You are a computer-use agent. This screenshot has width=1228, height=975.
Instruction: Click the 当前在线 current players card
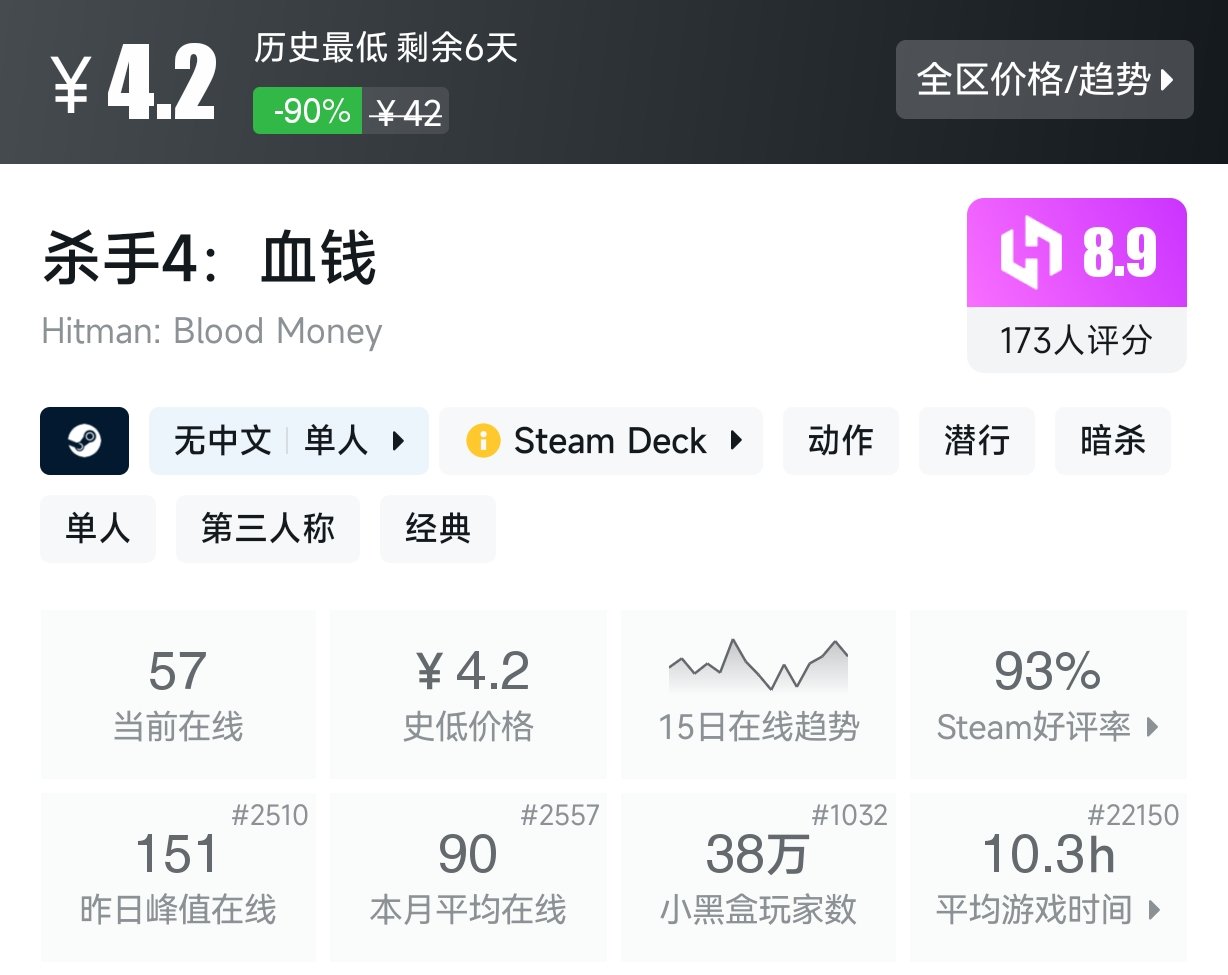click(x=178, y=694)
